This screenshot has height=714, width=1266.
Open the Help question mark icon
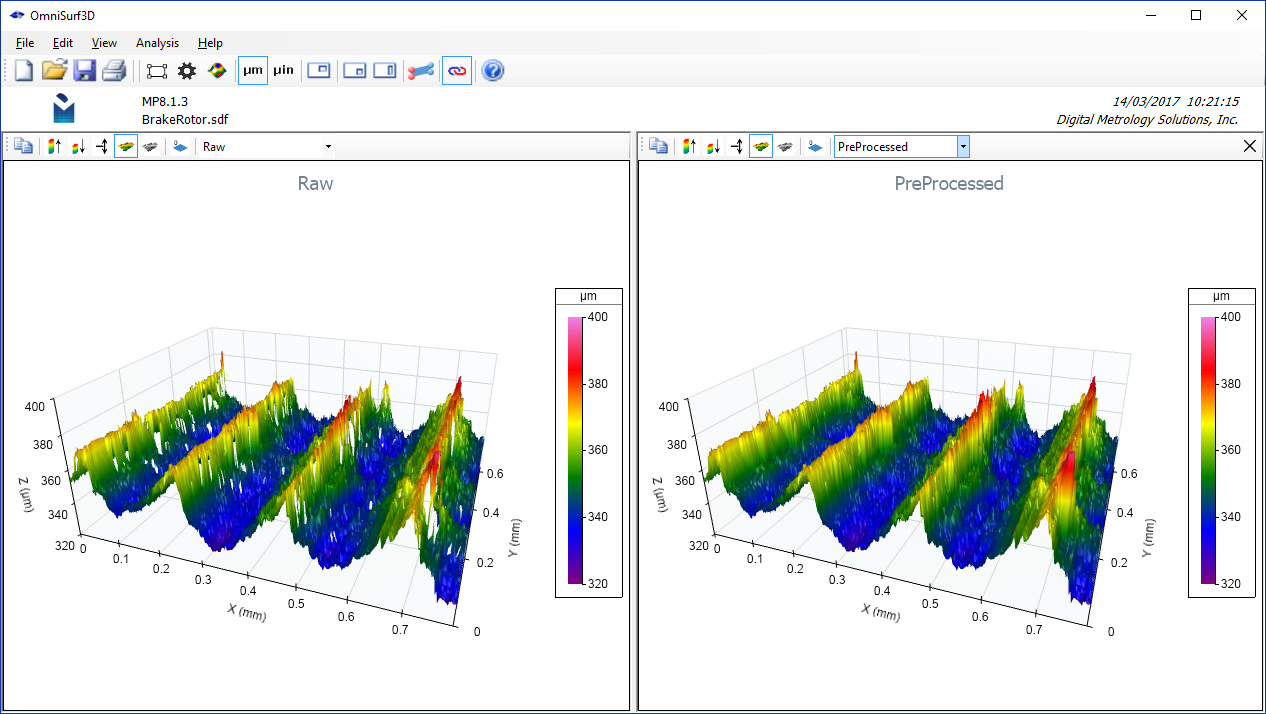493,70
